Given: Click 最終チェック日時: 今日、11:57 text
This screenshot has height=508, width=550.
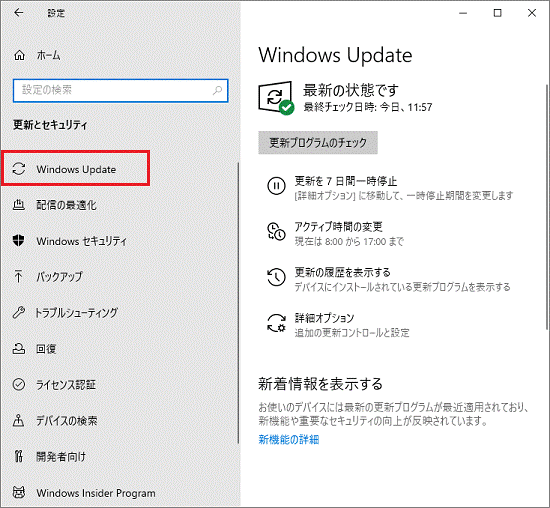Looking at the screenshot, I should tap(368, 107).
